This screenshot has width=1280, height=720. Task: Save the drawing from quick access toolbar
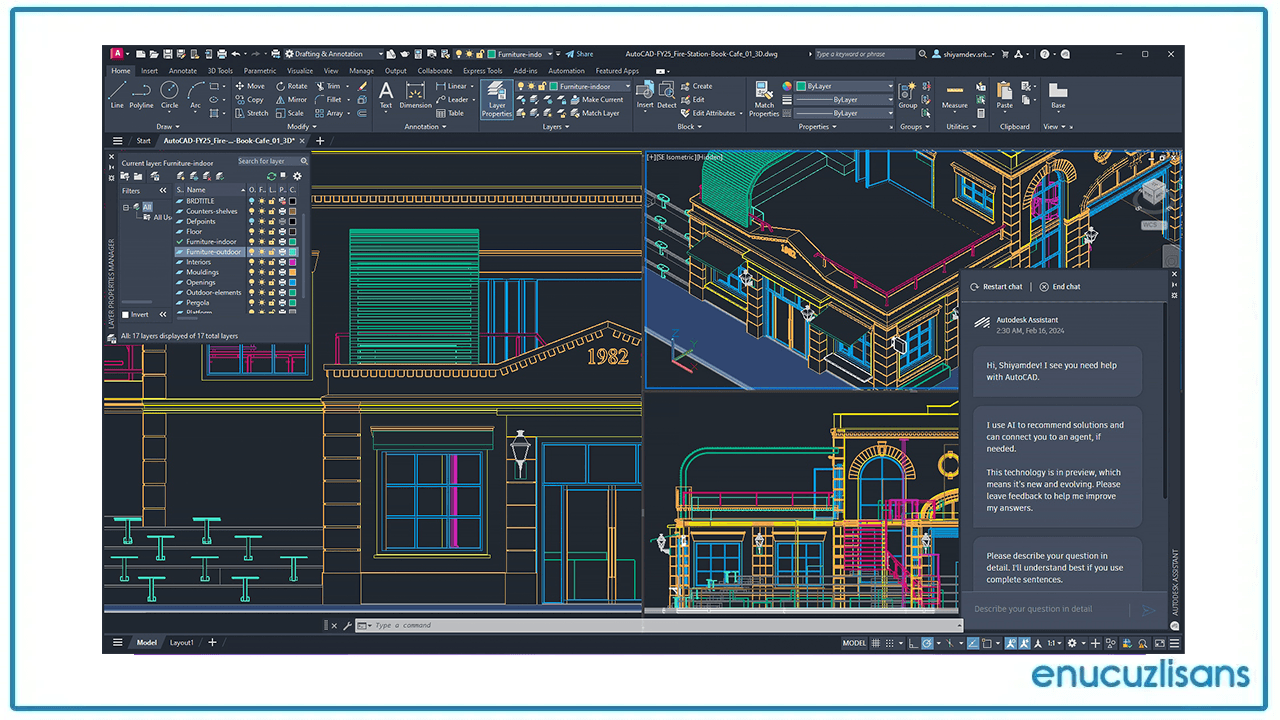click(169, 54)
